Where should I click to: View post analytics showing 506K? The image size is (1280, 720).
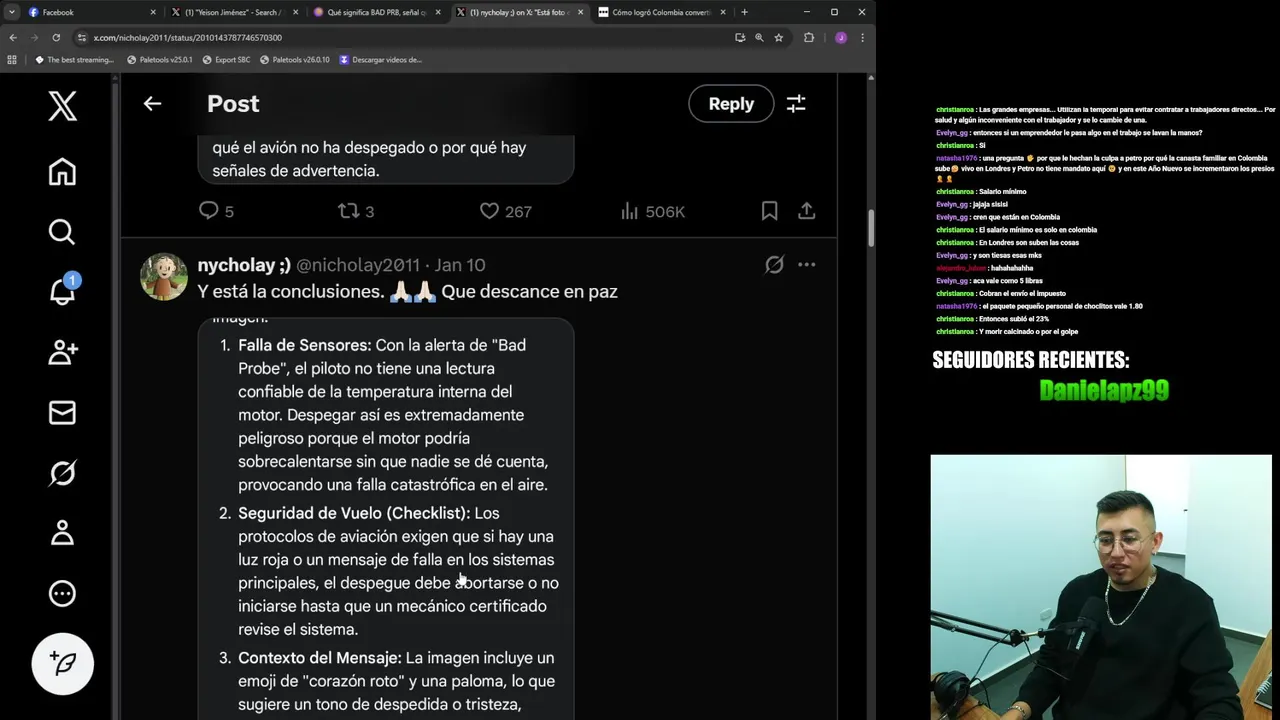point(652,211)
